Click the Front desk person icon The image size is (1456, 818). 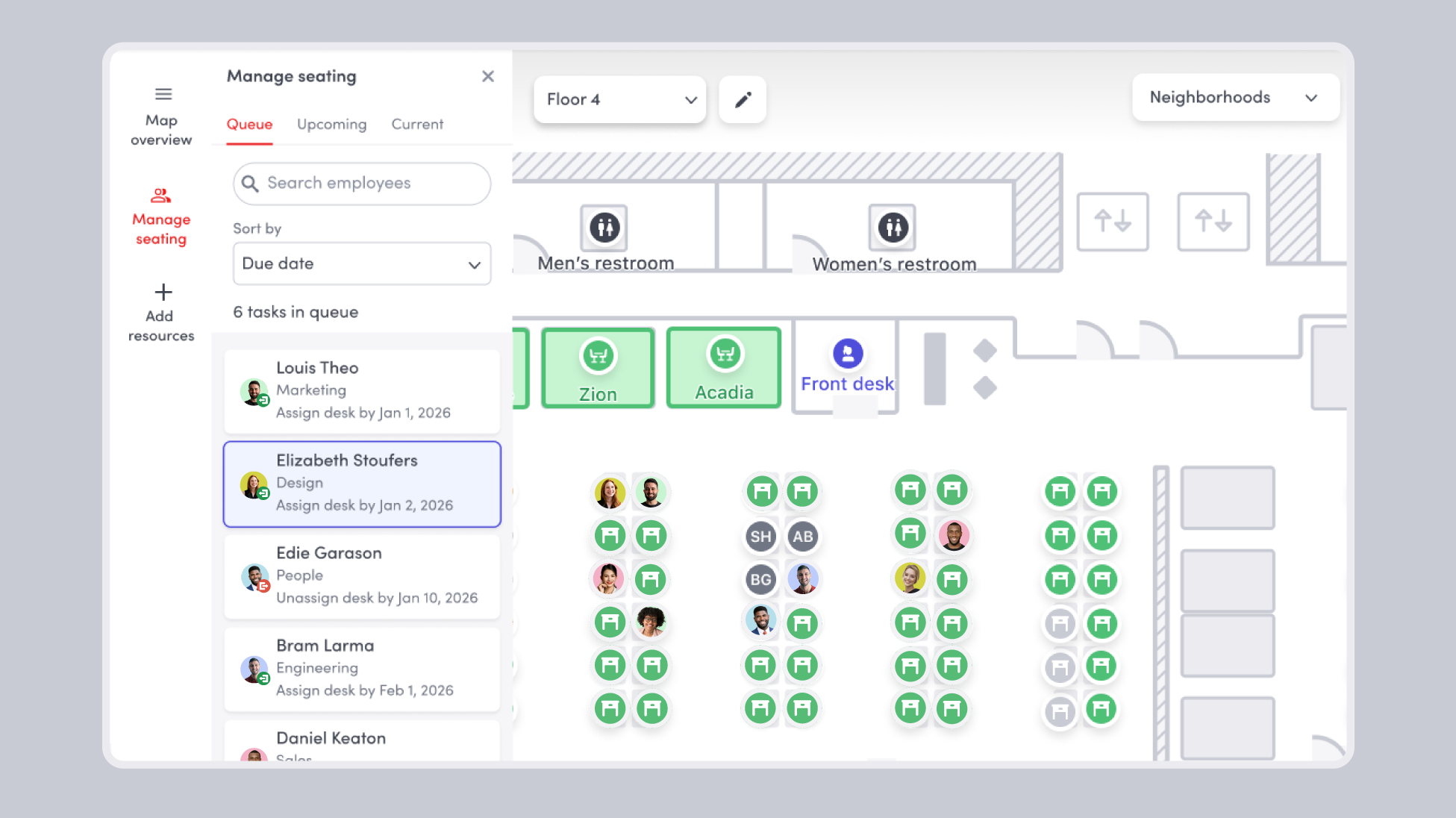(848, 354)
